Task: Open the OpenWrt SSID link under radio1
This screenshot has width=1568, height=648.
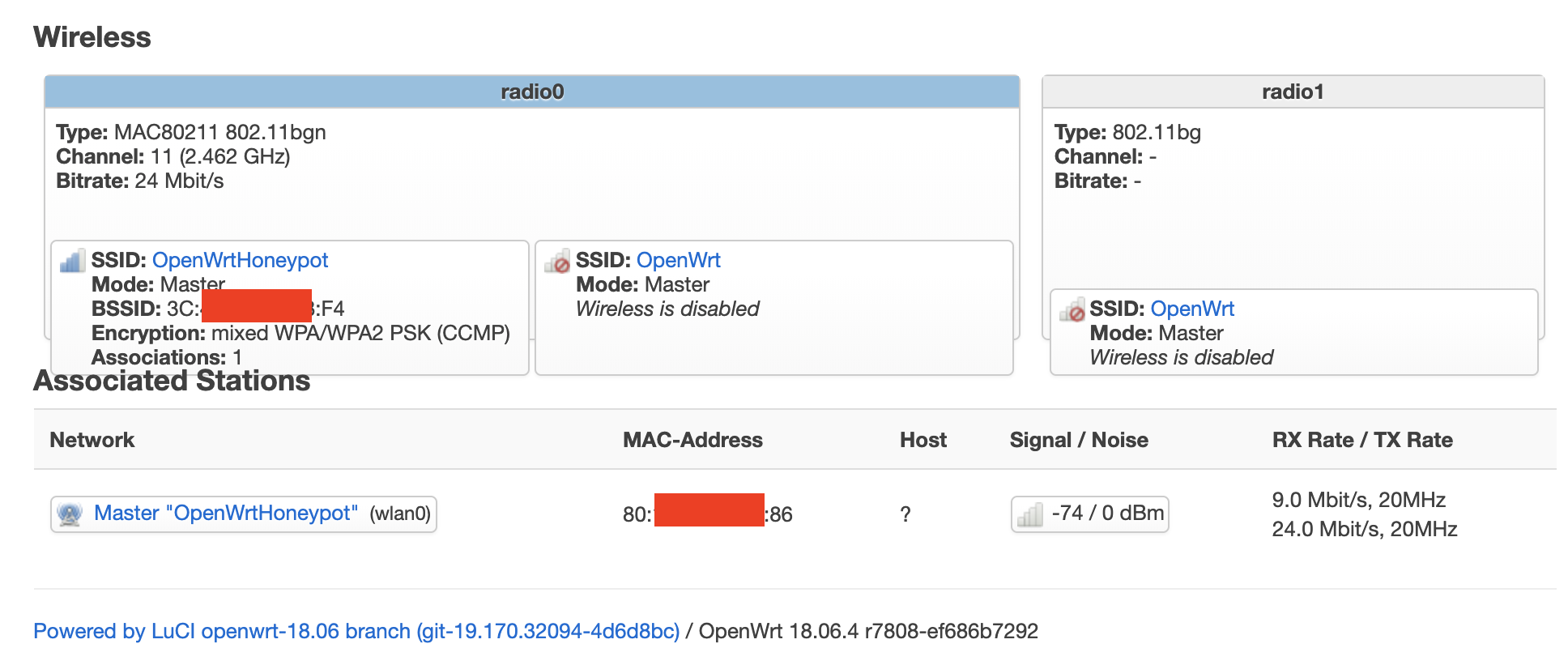Action: (x=1192, y=309)
